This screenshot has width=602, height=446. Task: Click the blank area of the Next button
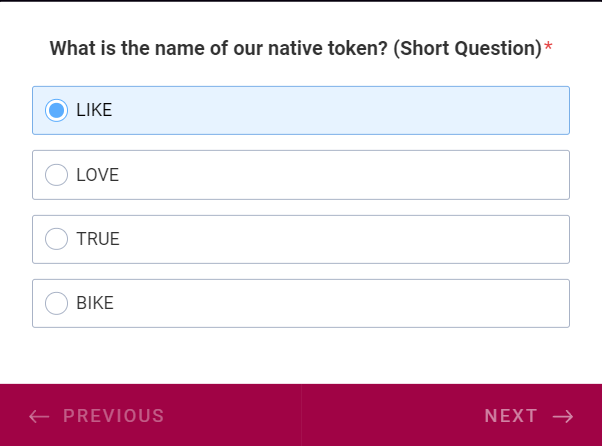pos(390,416)
